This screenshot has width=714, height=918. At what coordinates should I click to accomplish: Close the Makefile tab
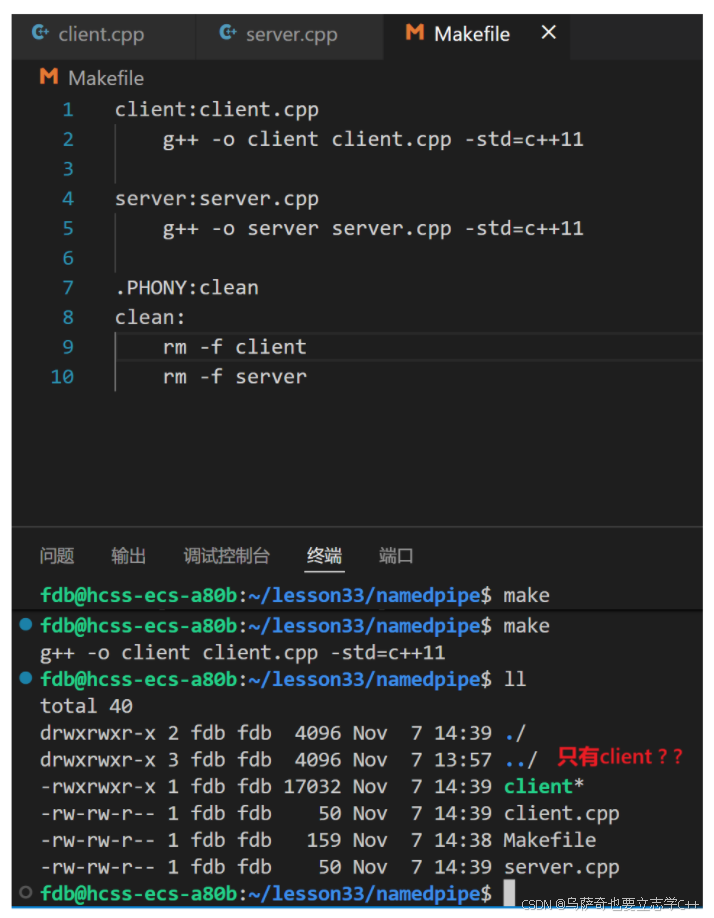click(x=548, y=33)
